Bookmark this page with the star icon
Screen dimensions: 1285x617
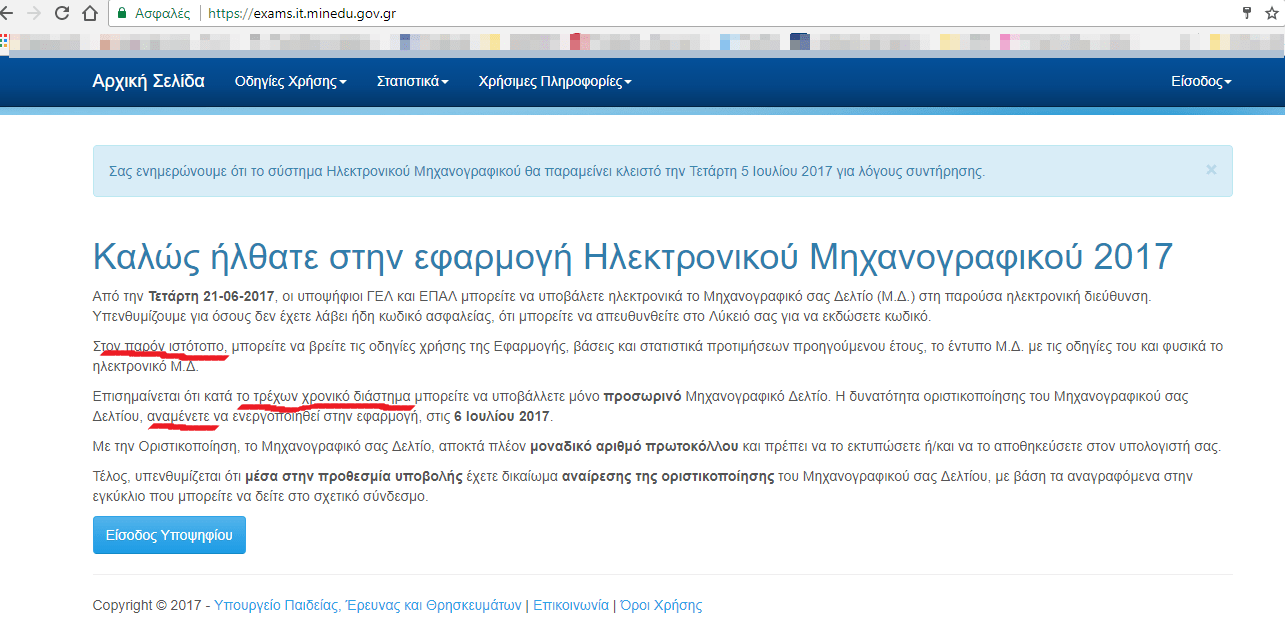click(x=1274, y=13)
